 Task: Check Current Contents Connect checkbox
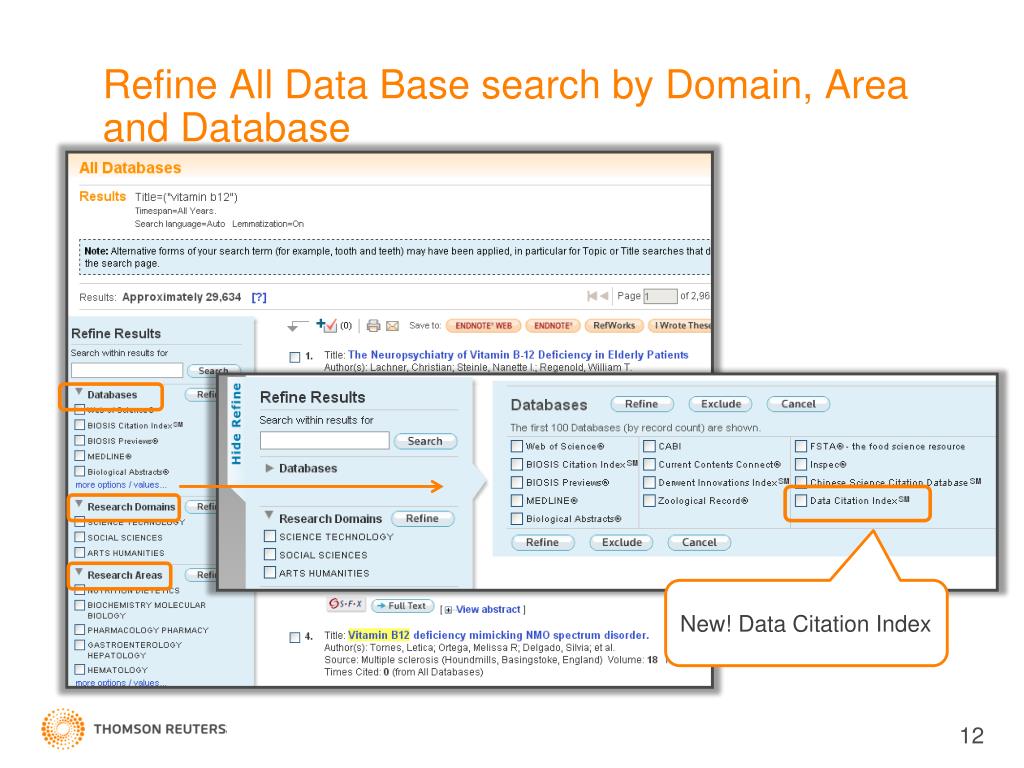point(649,464)
